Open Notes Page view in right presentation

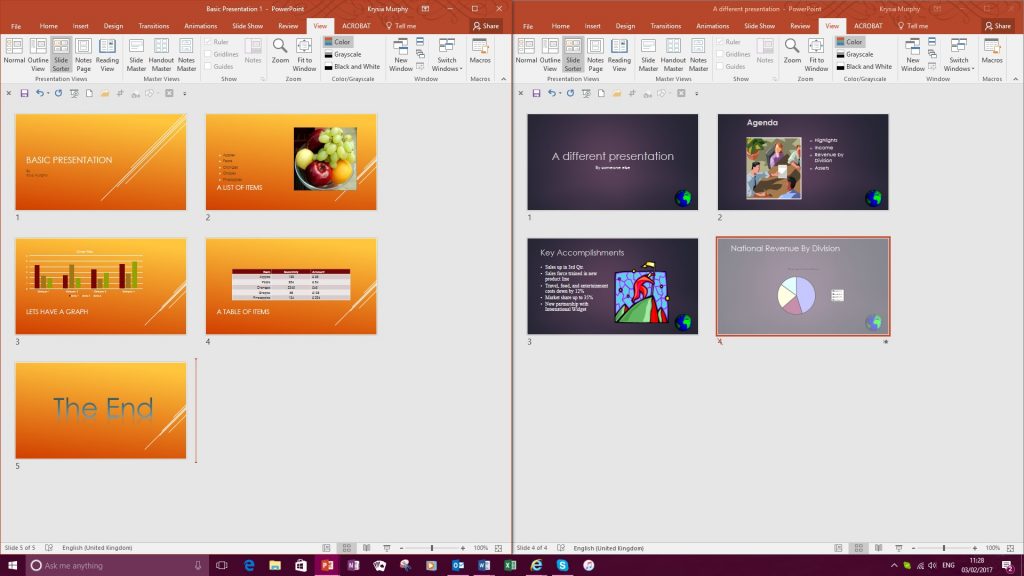point(598,55)
